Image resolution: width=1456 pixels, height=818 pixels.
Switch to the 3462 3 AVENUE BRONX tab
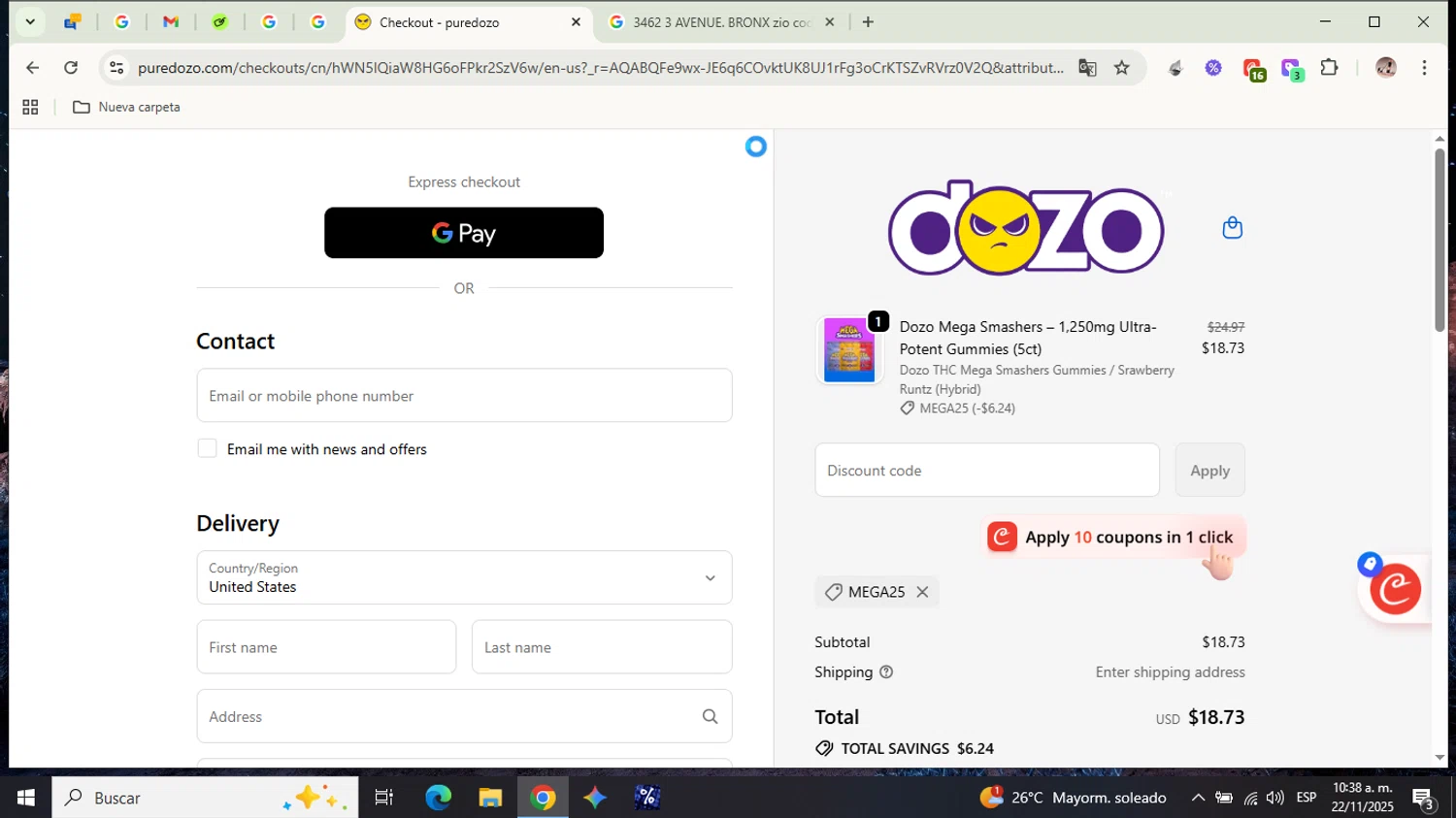[721, 22]
